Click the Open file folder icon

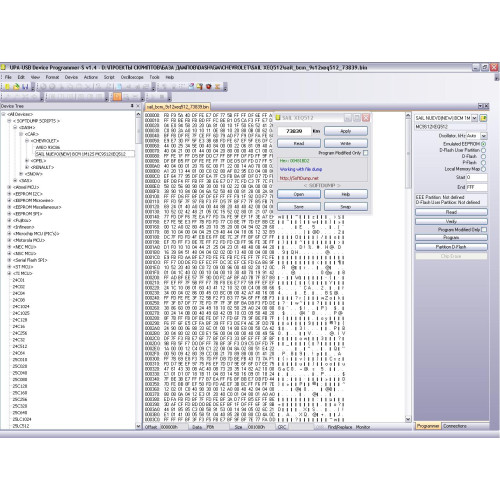(x=16, y=87)
